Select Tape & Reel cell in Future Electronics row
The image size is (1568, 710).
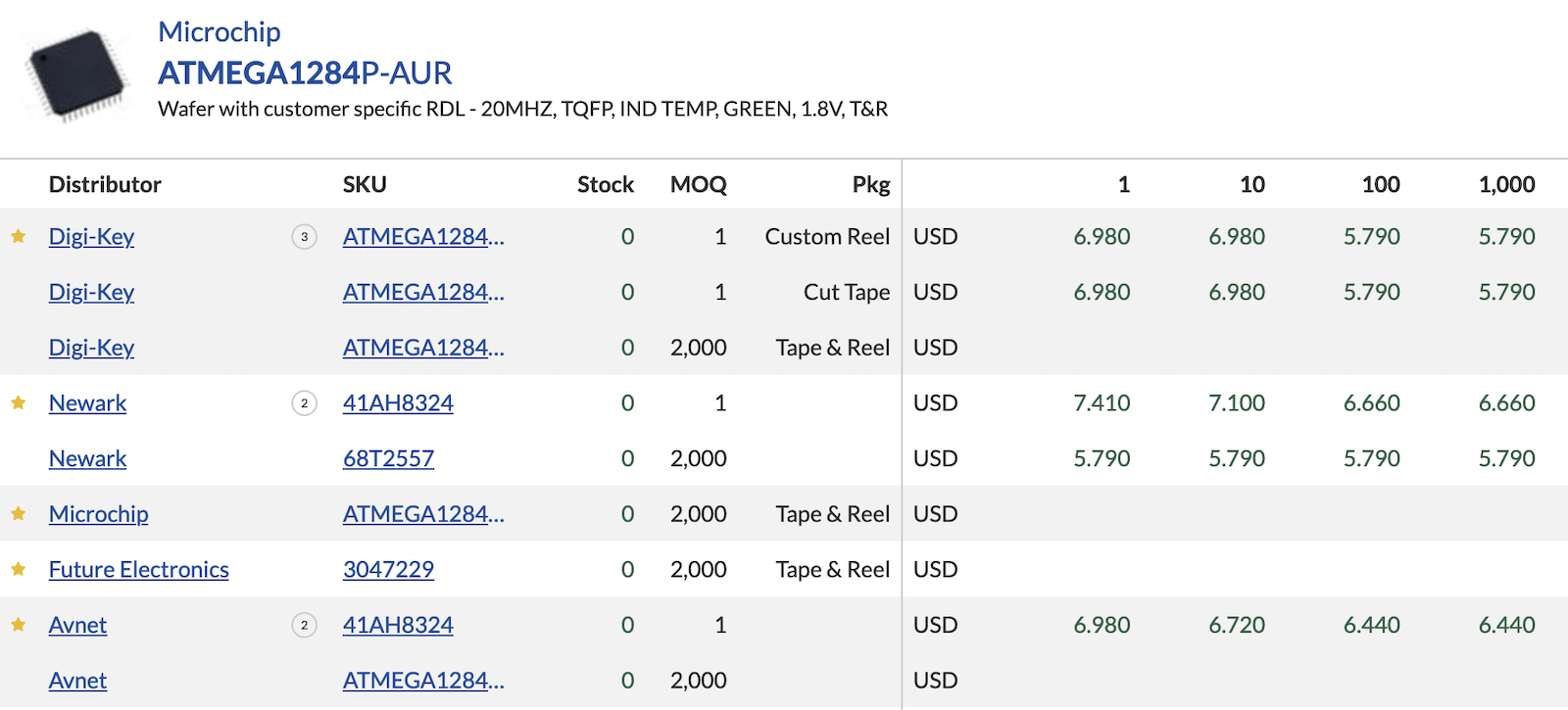[x=833, y=569]
